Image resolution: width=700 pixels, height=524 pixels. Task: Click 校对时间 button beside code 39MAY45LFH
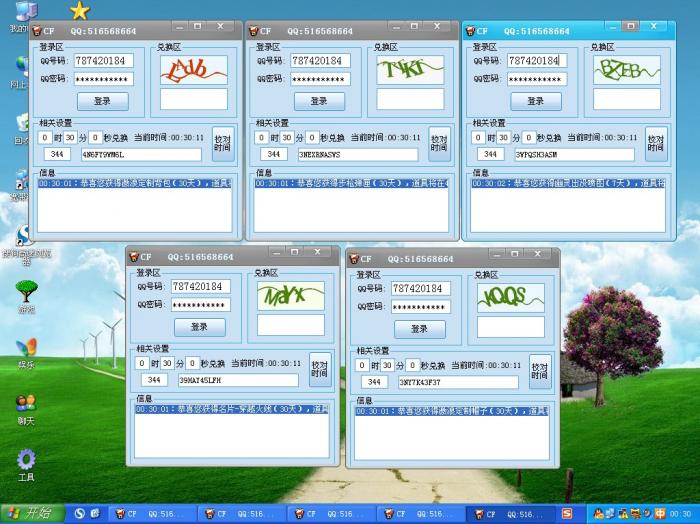click(320, 370)
